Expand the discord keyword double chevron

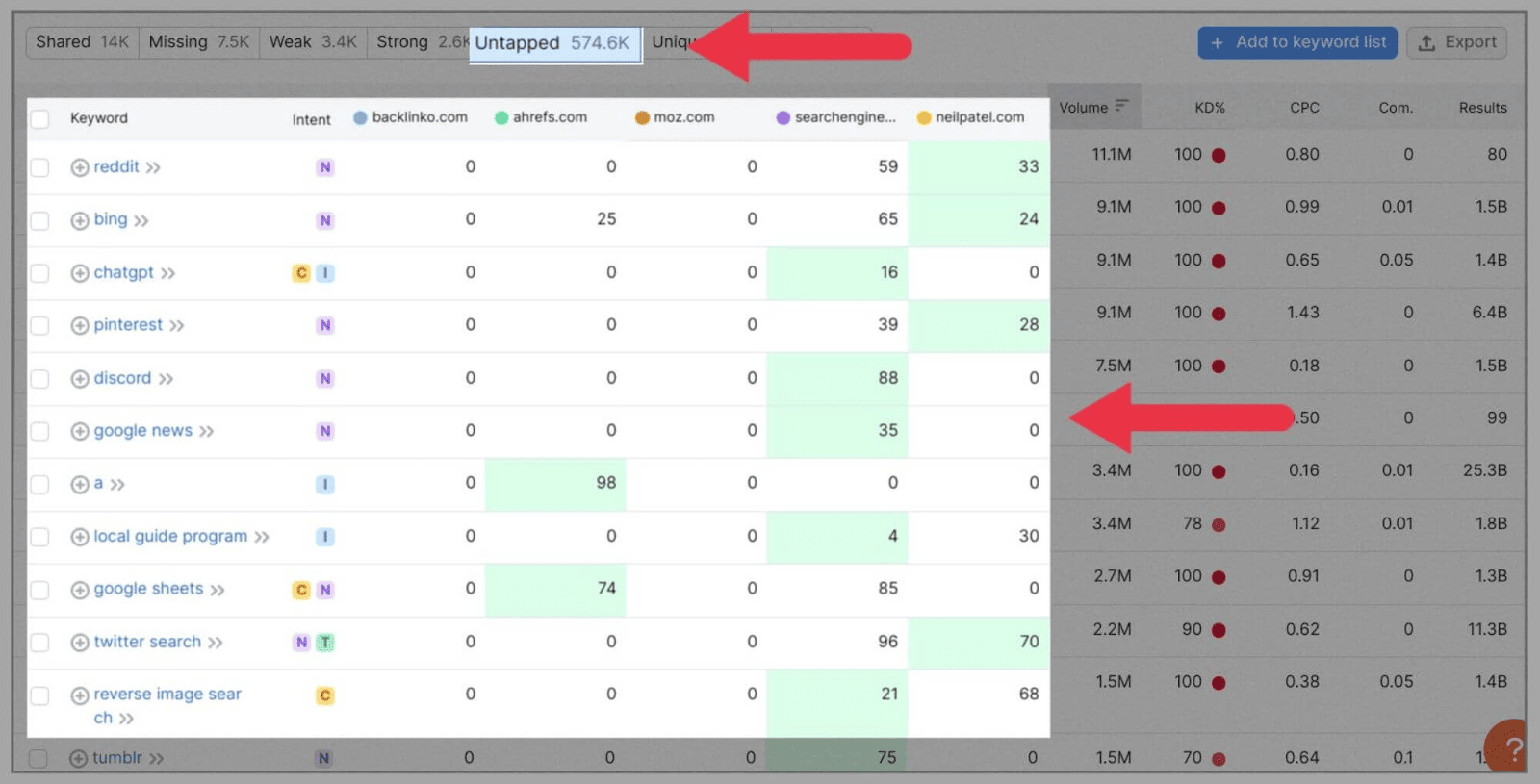pyautogui.click(x=167, y=379)
